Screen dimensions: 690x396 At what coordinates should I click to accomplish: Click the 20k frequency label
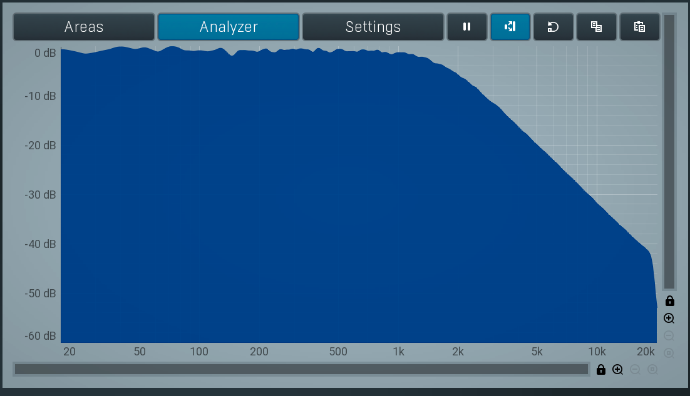[x=646, y=352]
